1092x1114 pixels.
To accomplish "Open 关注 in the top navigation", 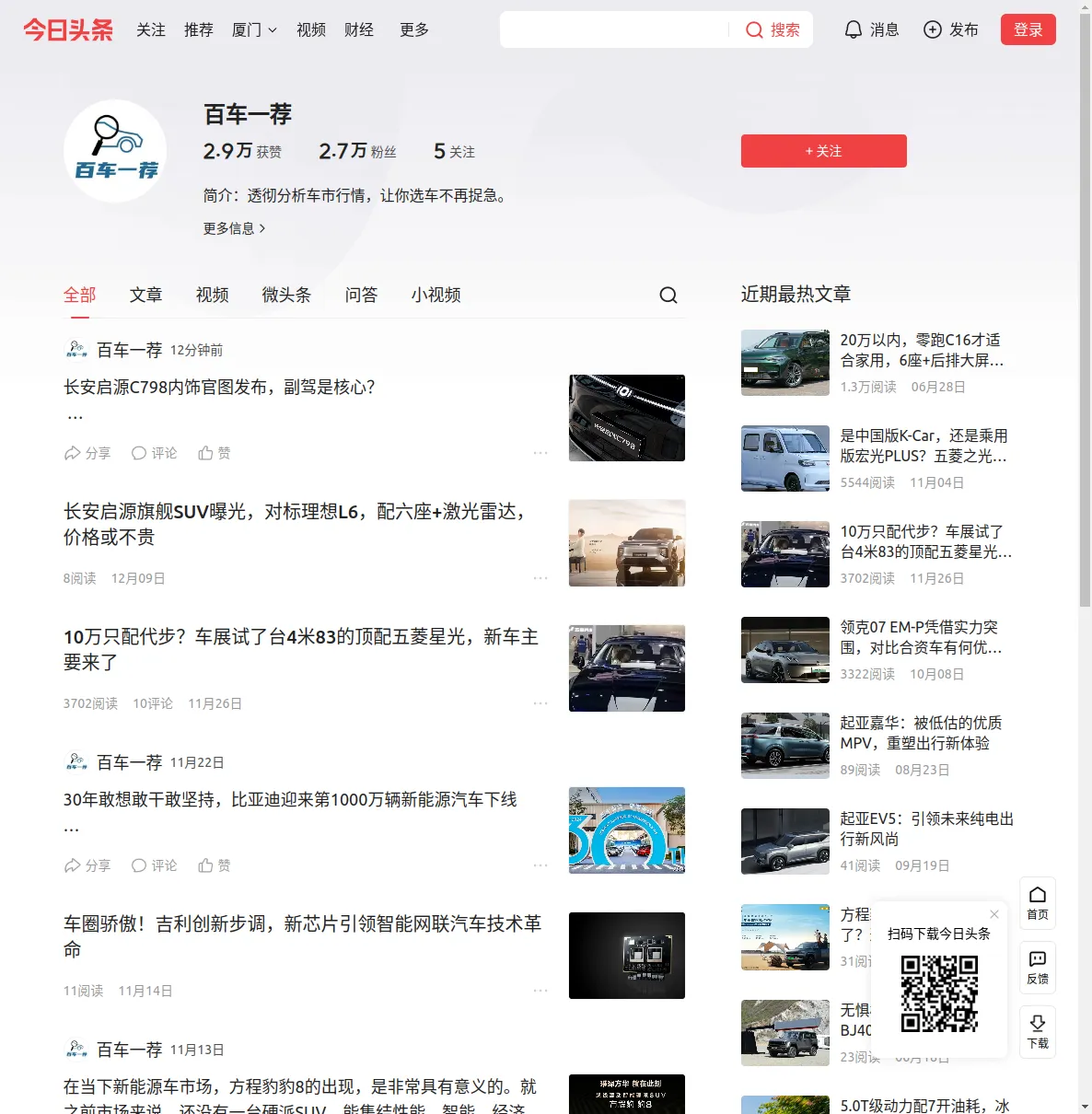I will click(151, 29).
